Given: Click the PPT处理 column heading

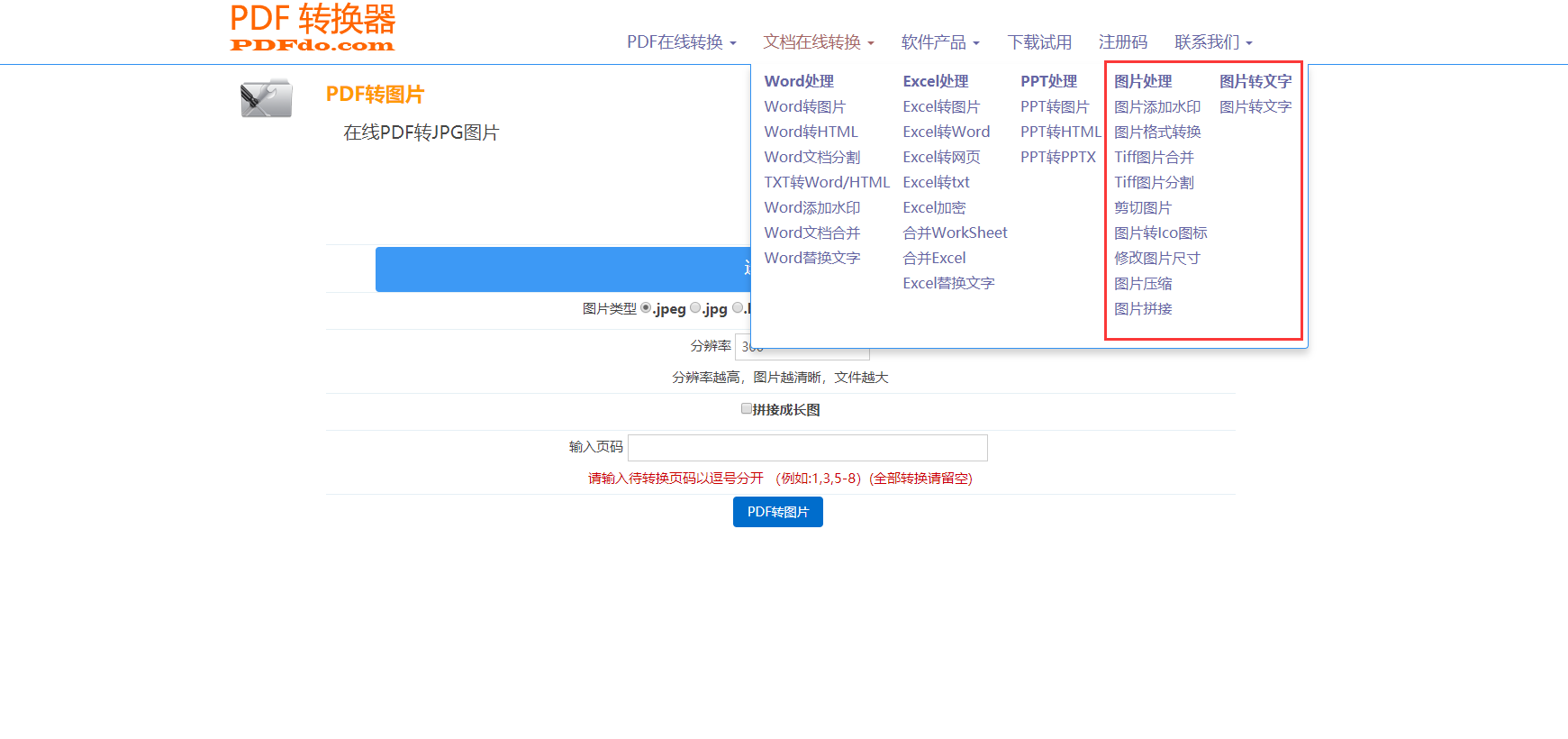Looking at the screenshot, I should pos(1048,81).
